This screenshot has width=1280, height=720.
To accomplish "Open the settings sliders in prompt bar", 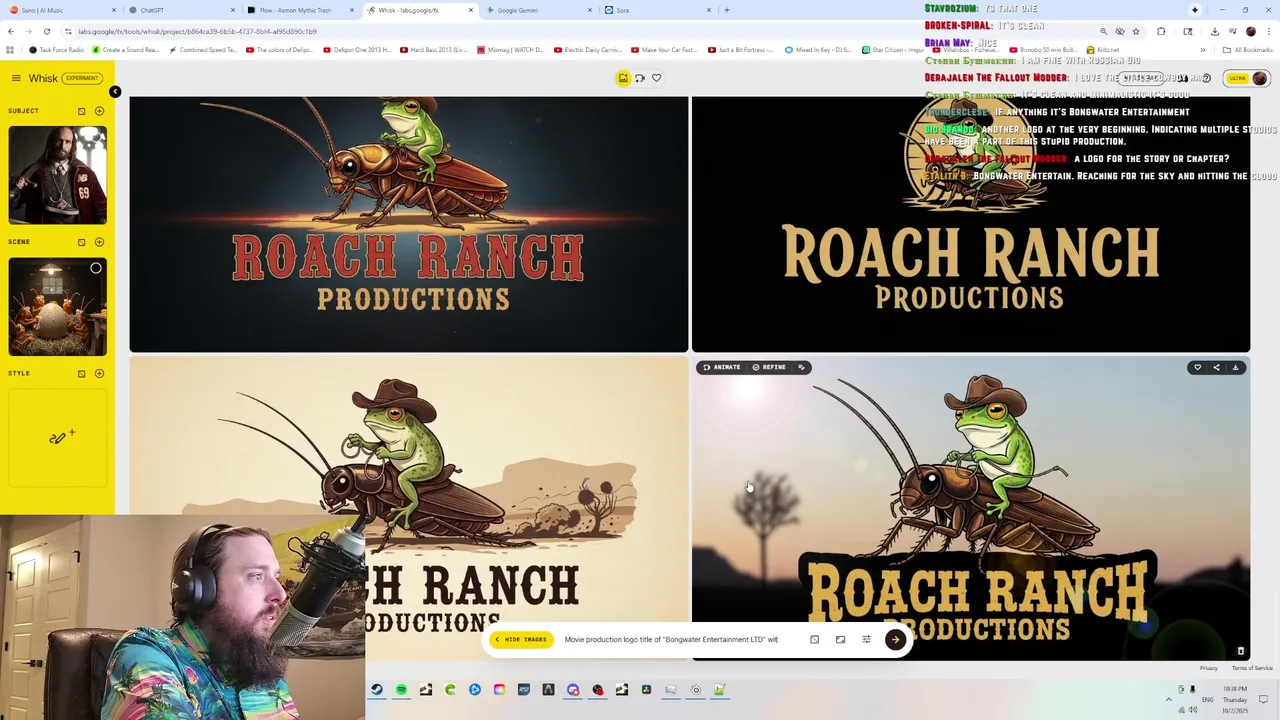I will (x=866, y=640).
